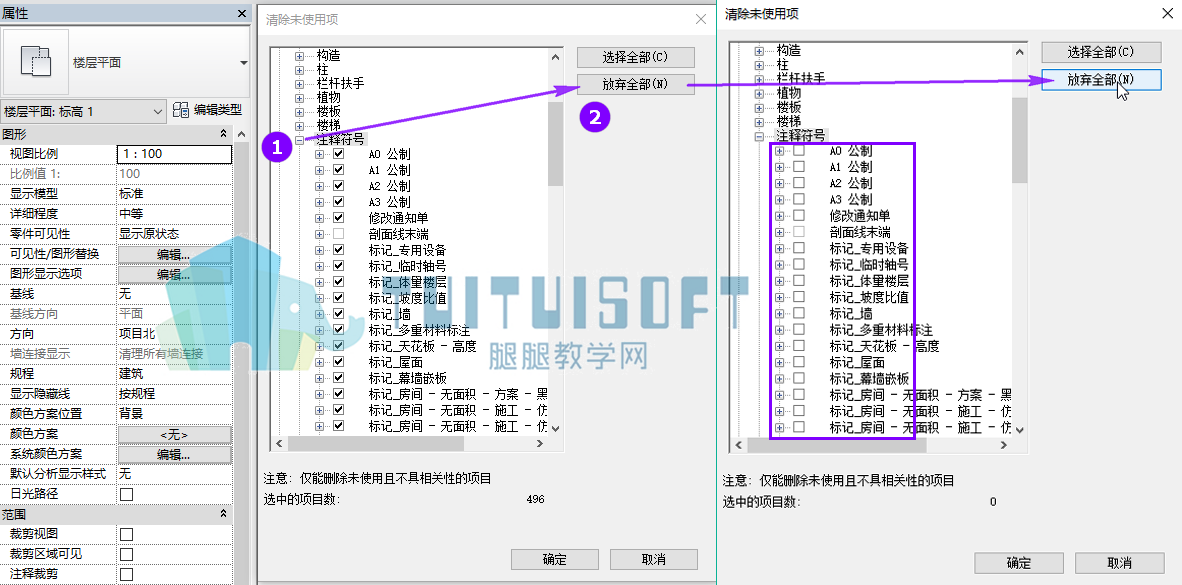Check 标记_屋面 in right dialog
This screenshot has height=585, width=1182.
(x=799, y=363)
